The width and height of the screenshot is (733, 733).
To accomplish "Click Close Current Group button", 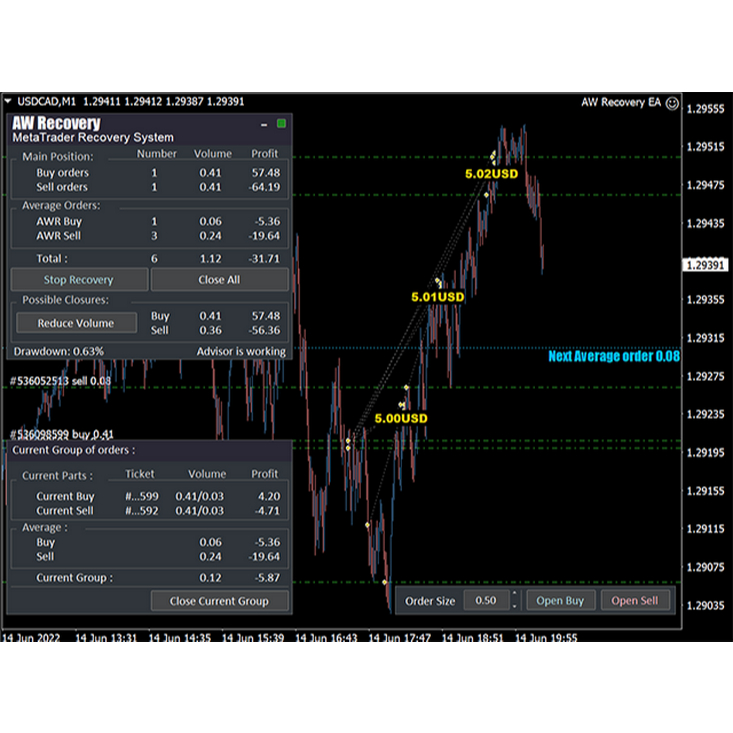I will (x=219, y=601).
